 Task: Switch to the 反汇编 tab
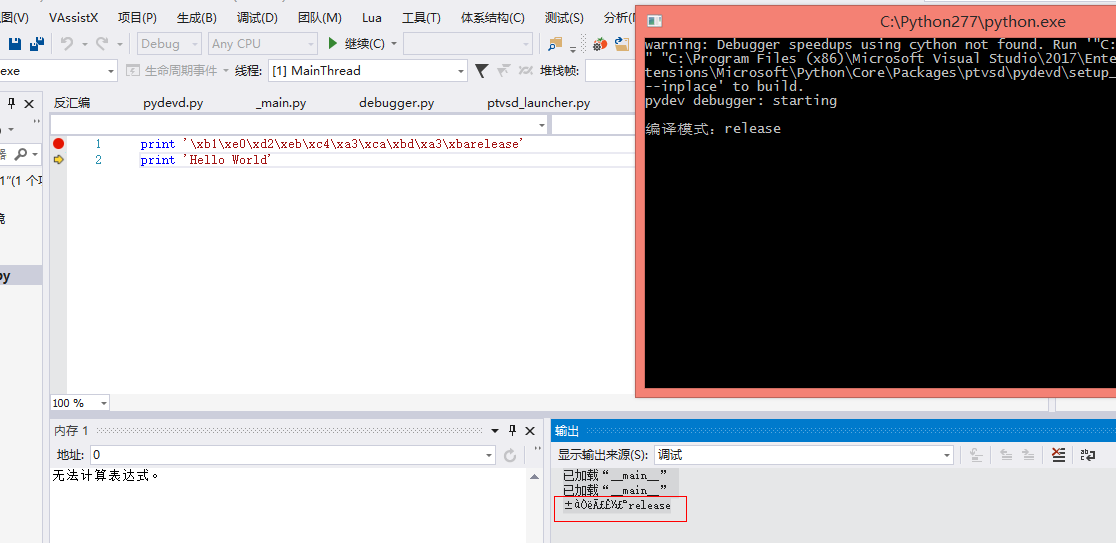tap(72, 103)
